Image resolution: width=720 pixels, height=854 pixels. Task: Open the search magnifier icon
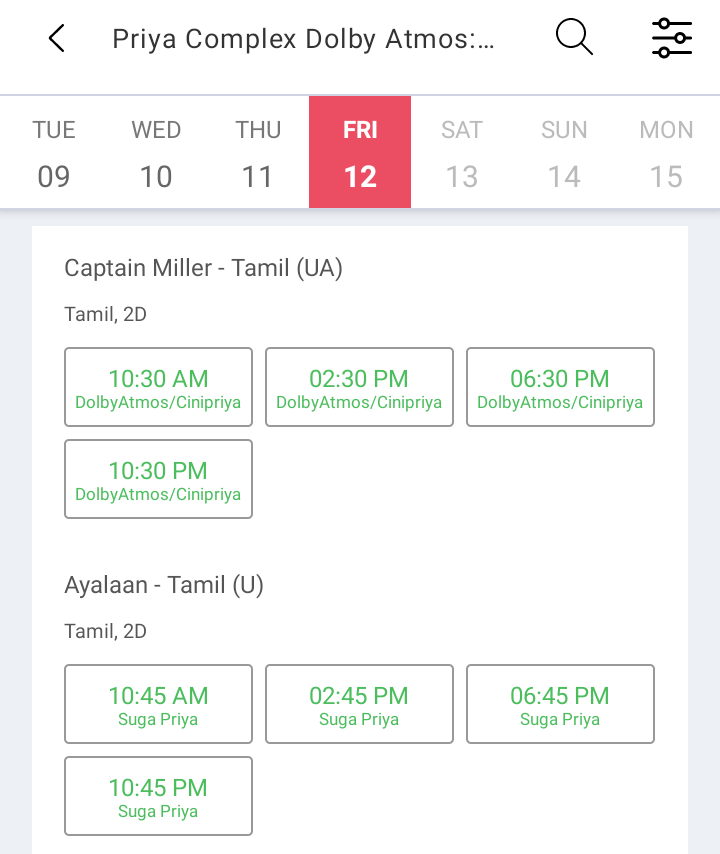click(574, 37)
